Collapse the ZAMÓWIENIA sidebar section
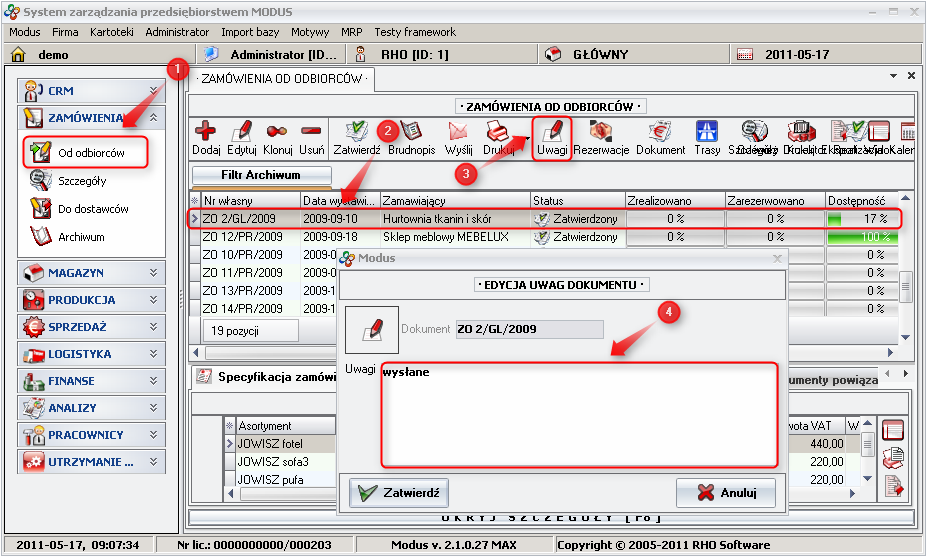Screen dimensions: 927x557 click(x=153, y=118)
